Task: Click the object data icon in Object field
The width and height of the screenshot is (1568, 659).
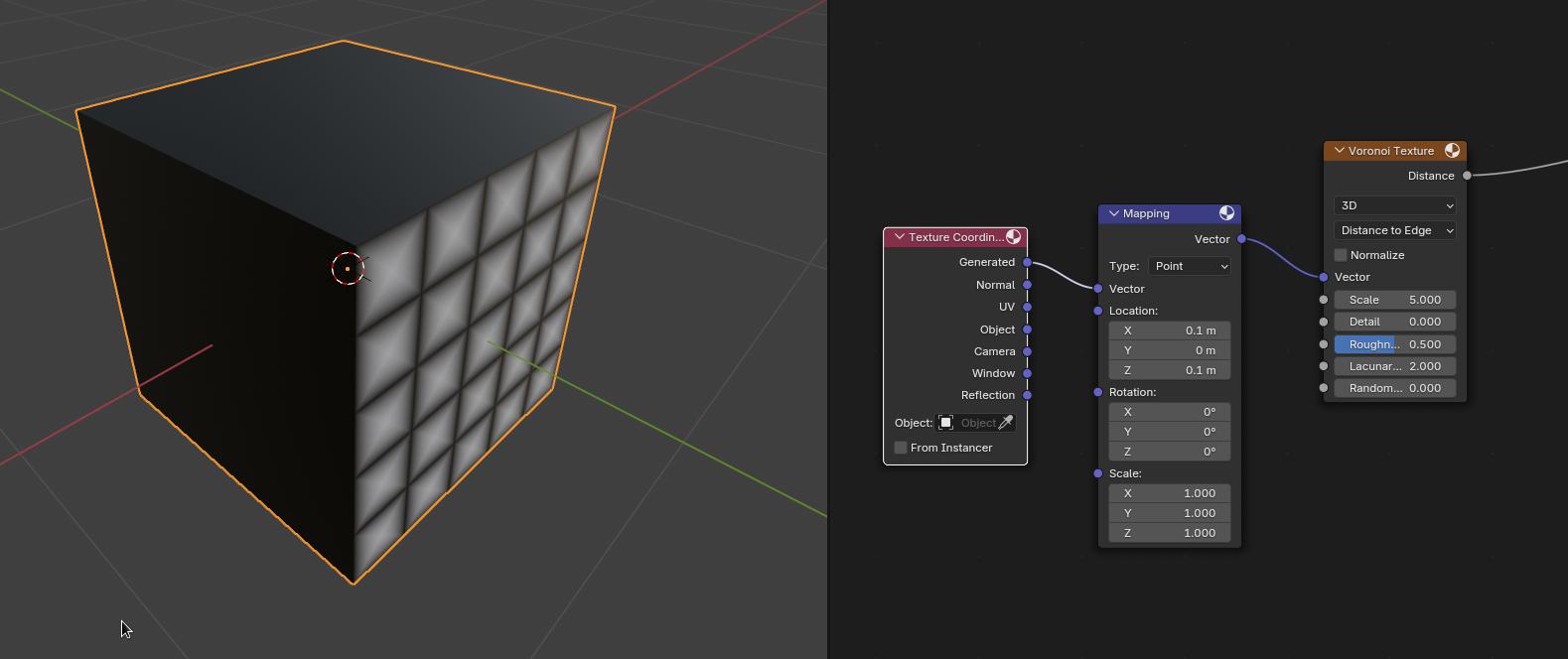Action: tap(946, 423)
